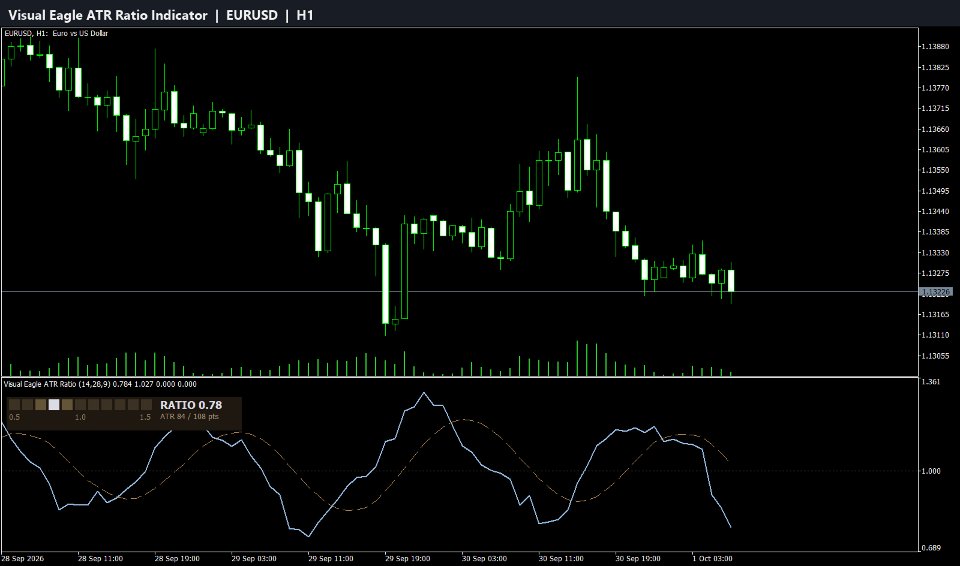Click the '28 Sep 11:00' time axis label
Screen dimensions: 960x566
tap(100, 559)
